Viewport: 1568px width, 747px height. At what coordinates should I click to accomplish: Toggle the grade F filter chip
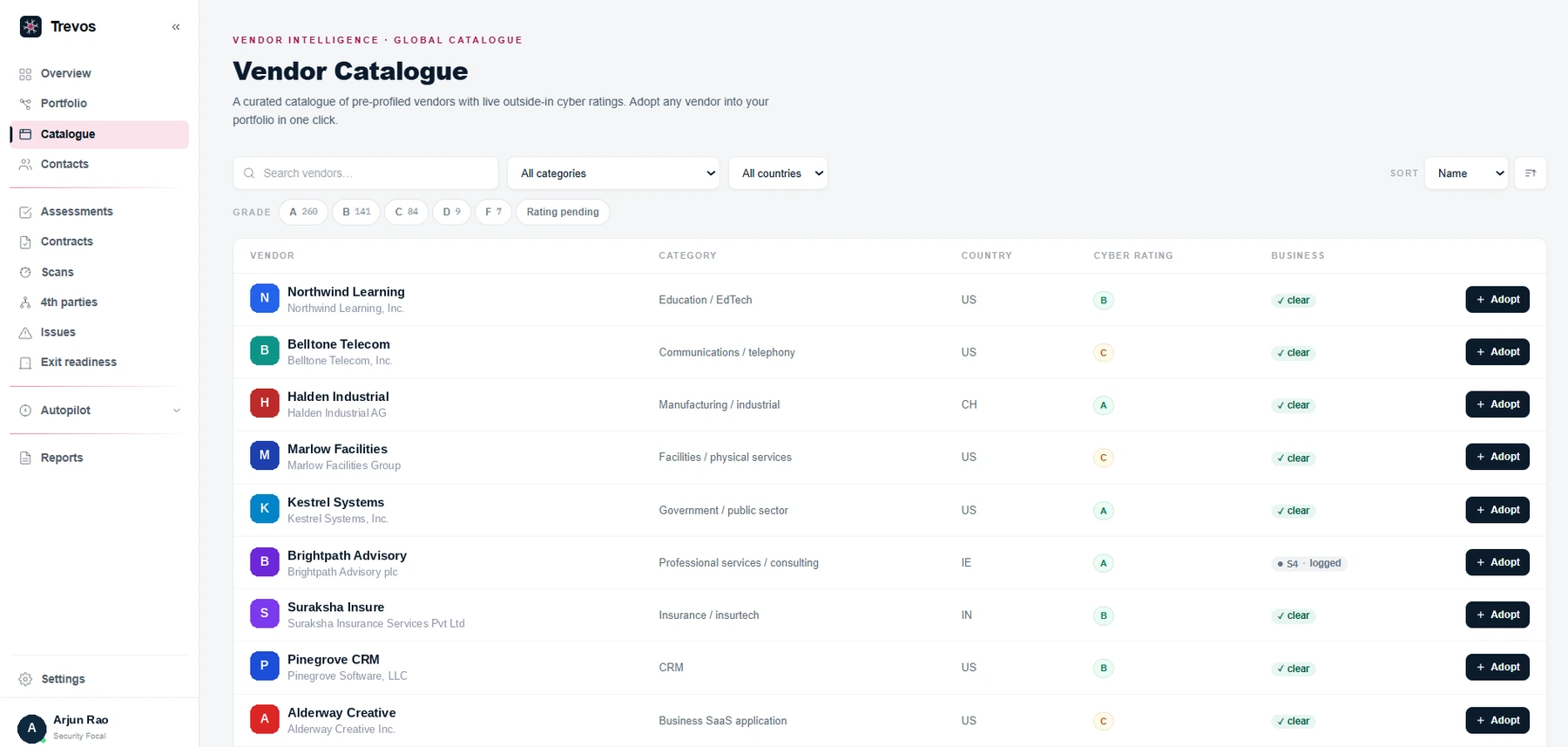click(493, 212)
